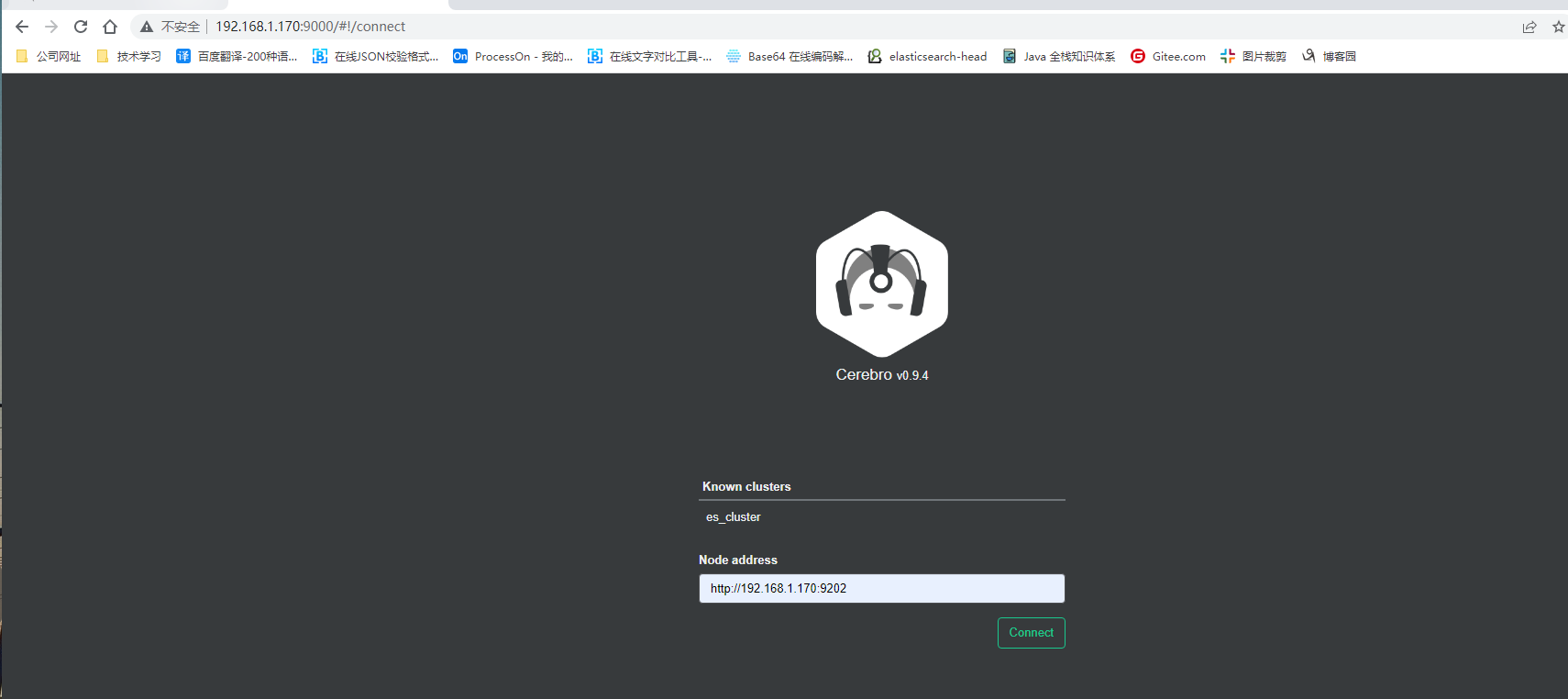View the not-secure site warning icon
The width and height of the screenshot is (1568, 699).
click(147, 27)
